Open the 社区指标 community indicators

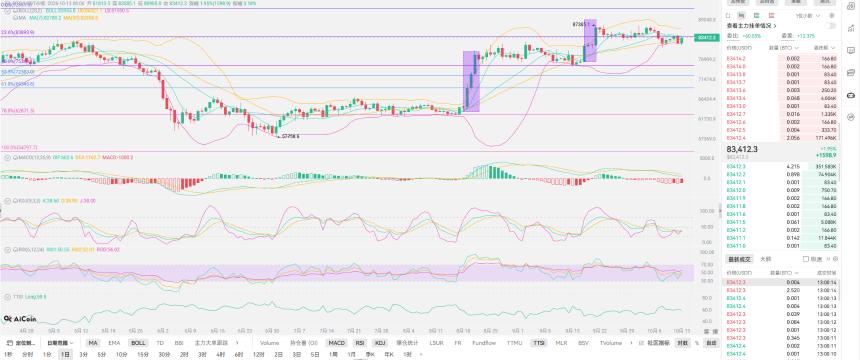tap(658, 343)
